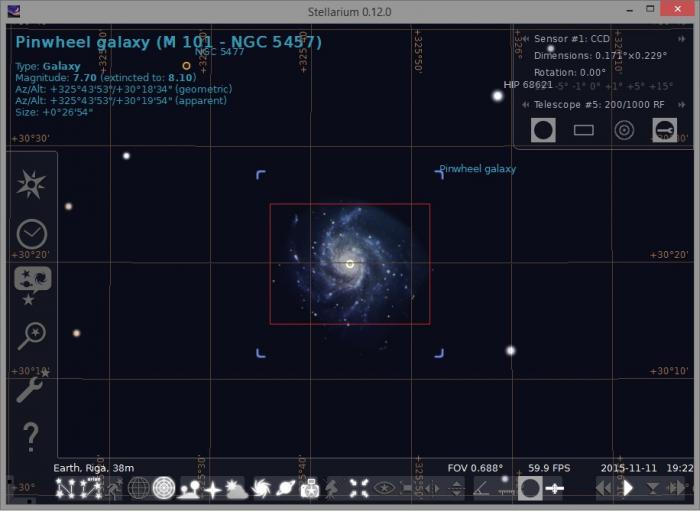Toggle nebulae and galaxy display
Image resolution: width=700 pixels, height=512 pixels.
click(x=262, y=488)
